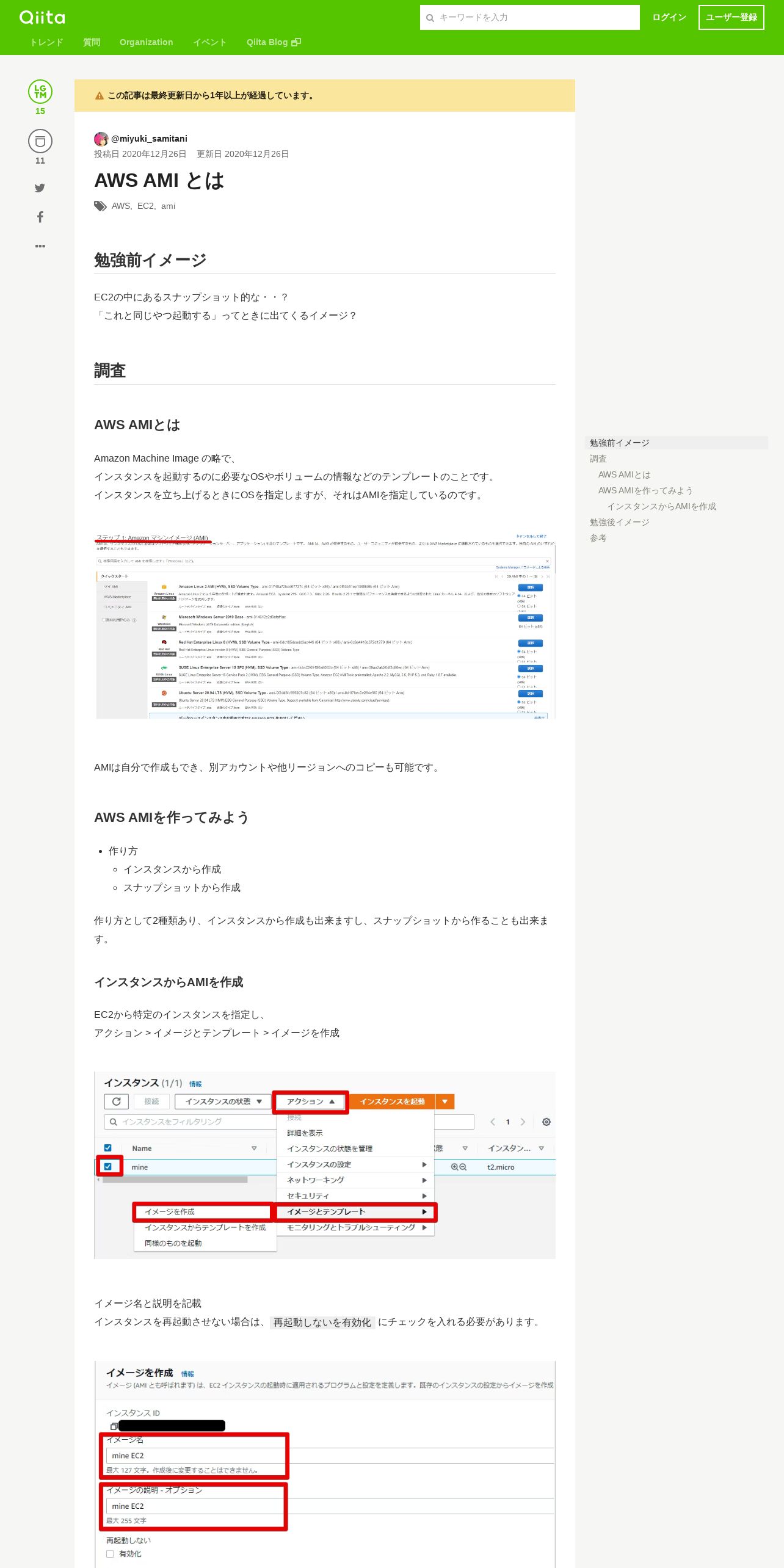Jump to AWS AMIとは in table of contents
Screen dimensions: 784x1568
[625, 474]
